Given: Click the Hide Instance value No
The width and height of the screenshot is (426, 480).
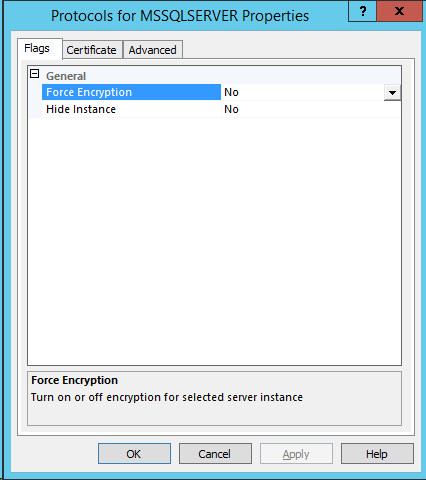Looking at the screenshot, I should tap(231, 109).
